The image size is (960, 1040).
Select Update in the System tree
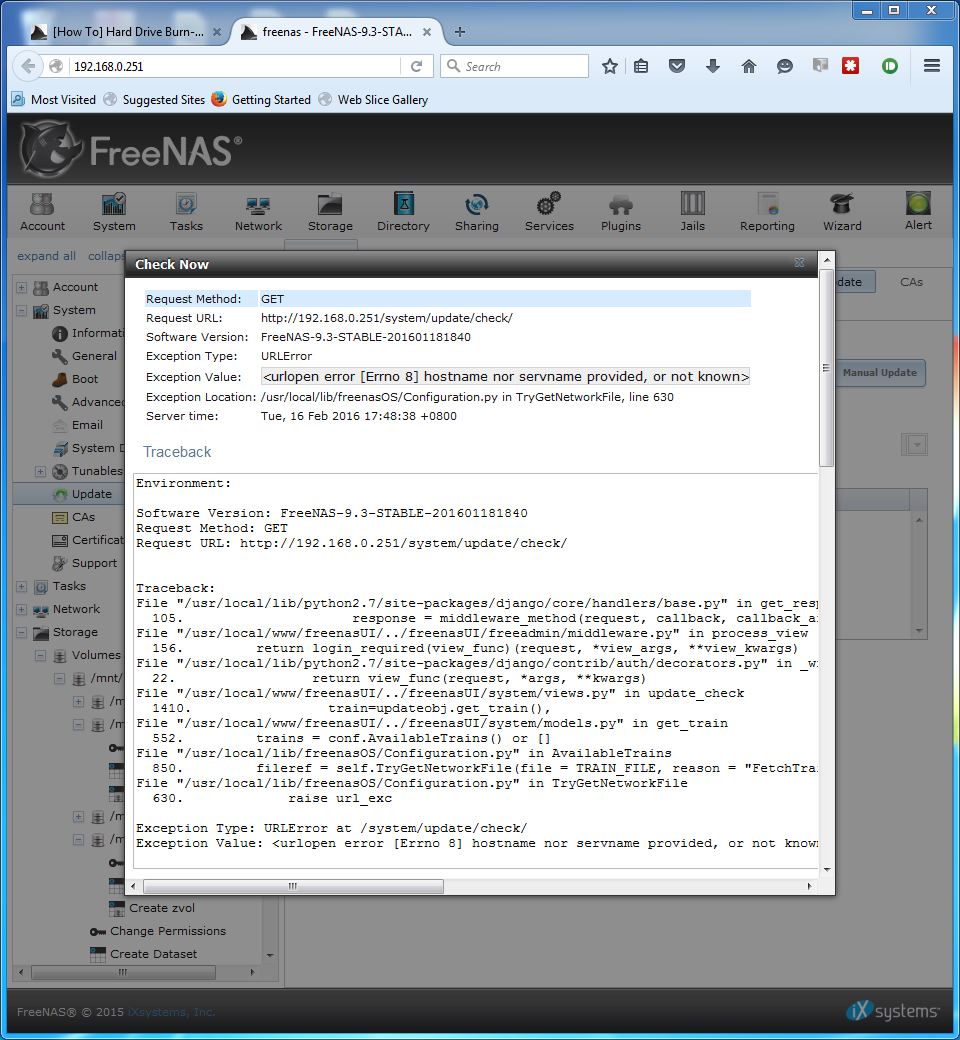[91, 494]
